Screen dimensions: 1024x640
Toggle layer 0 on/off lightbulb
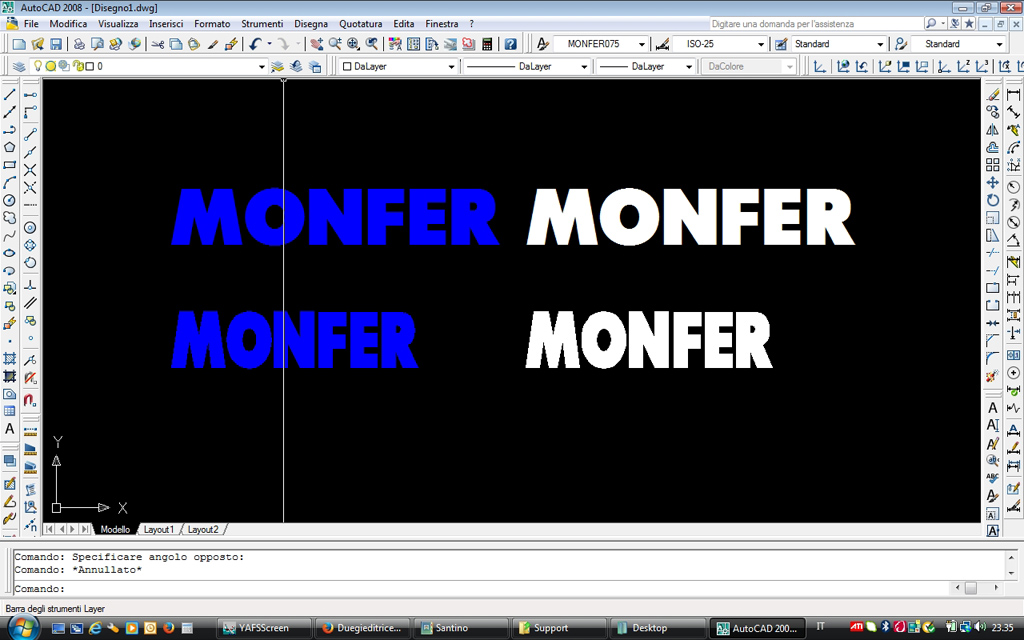tap(38, 66)
